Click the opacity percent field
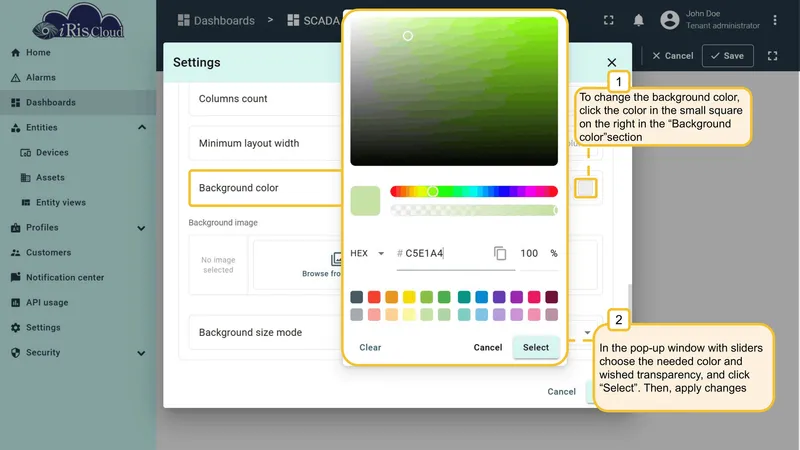Viewport: 800px width, 450px height. [529, 254]
